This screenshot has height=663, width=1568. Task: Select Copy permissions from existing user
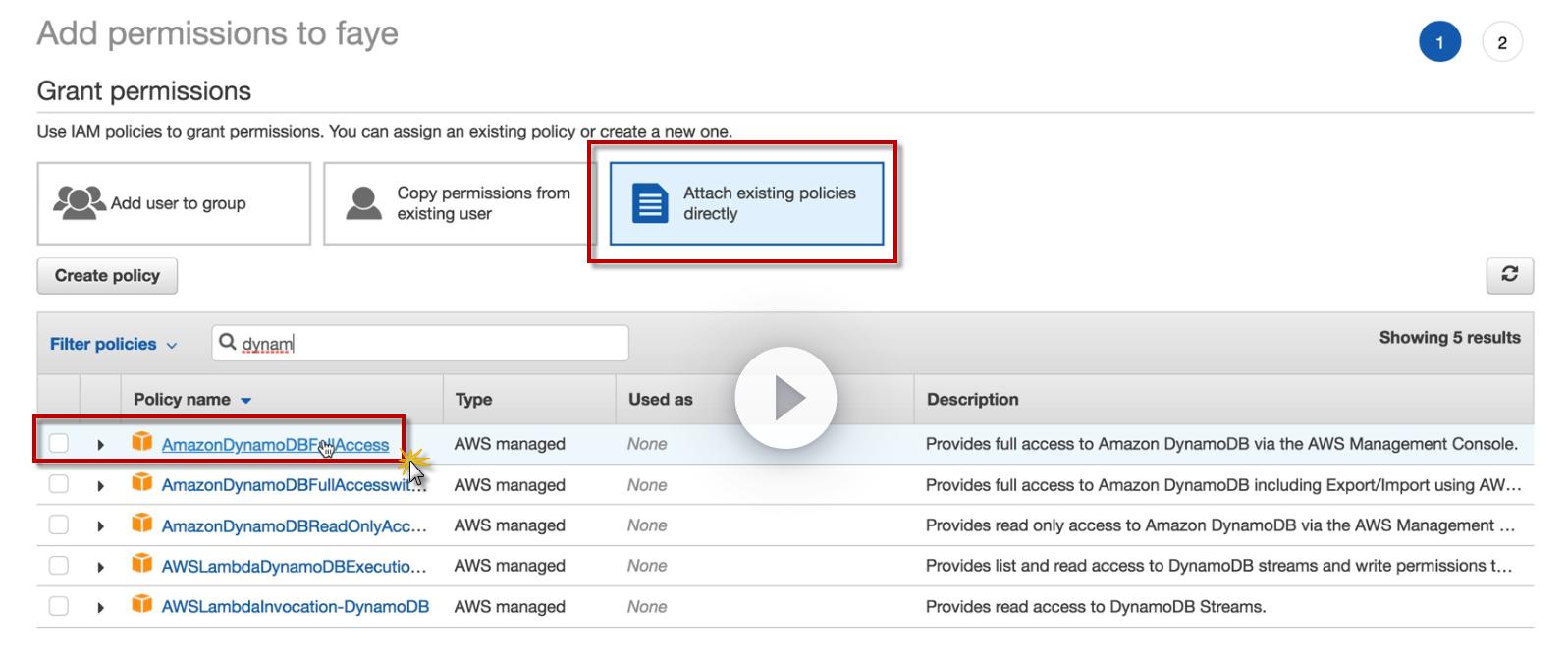[460, 203]
